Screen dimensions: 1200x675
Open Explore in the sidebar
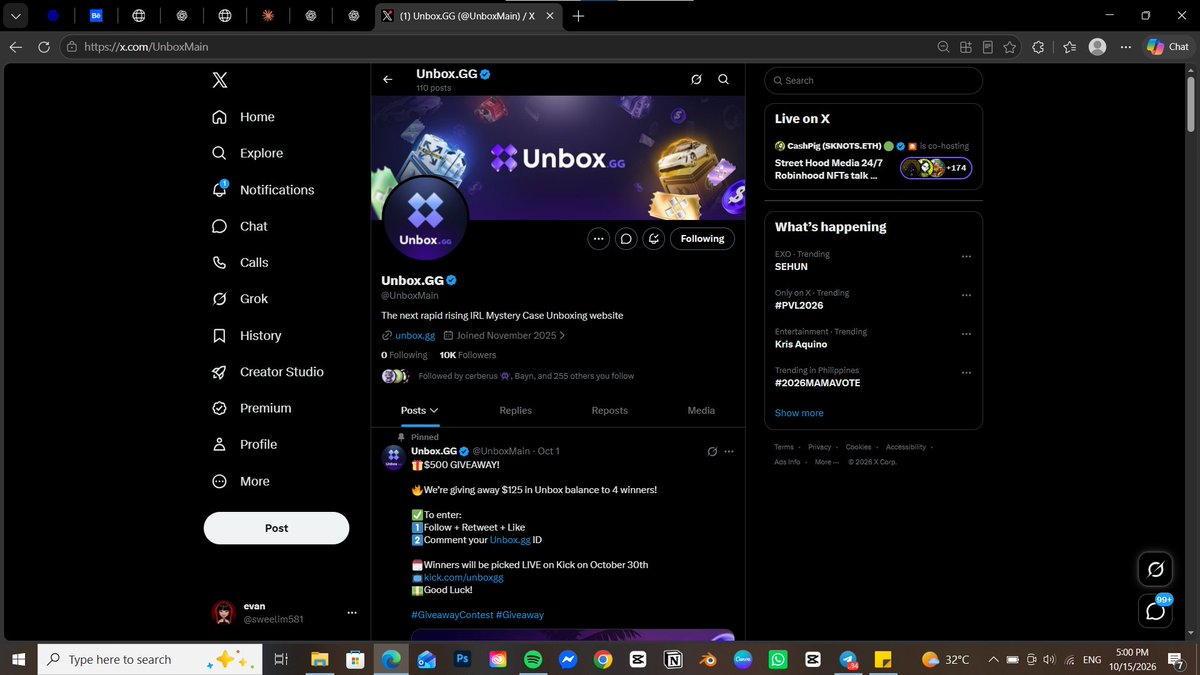[x=247, y=153]
